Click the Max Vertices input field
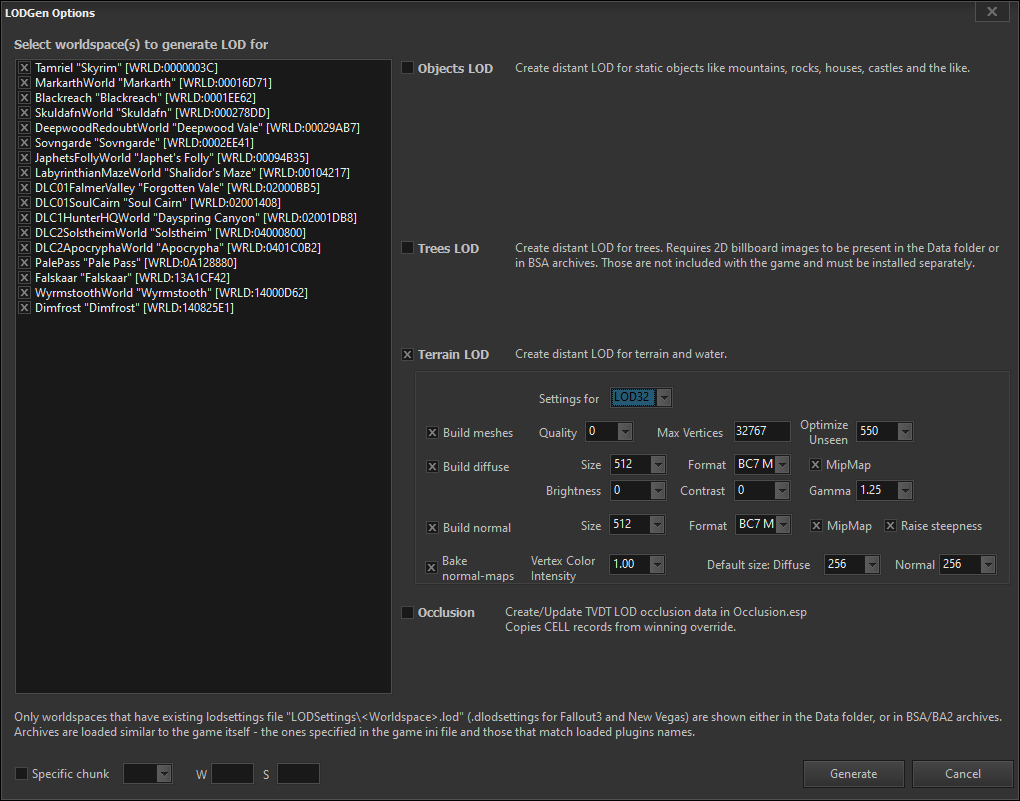The width and height of the screenshot is (1020, 801). (762, 431)
